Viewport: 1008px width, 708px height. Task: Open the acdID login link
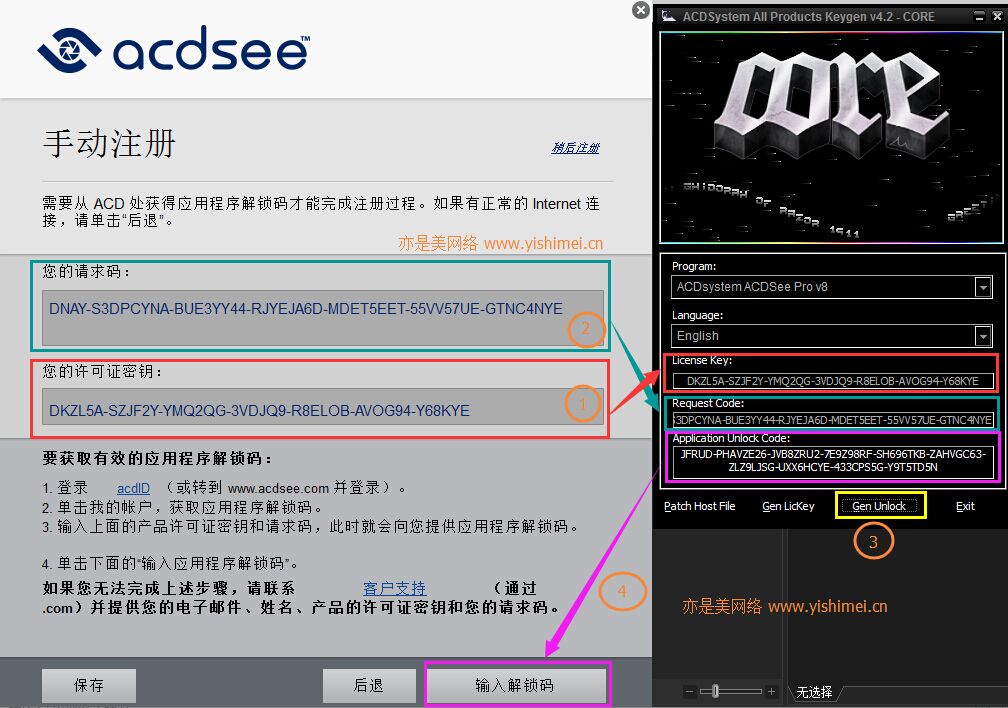coord(133,489)
